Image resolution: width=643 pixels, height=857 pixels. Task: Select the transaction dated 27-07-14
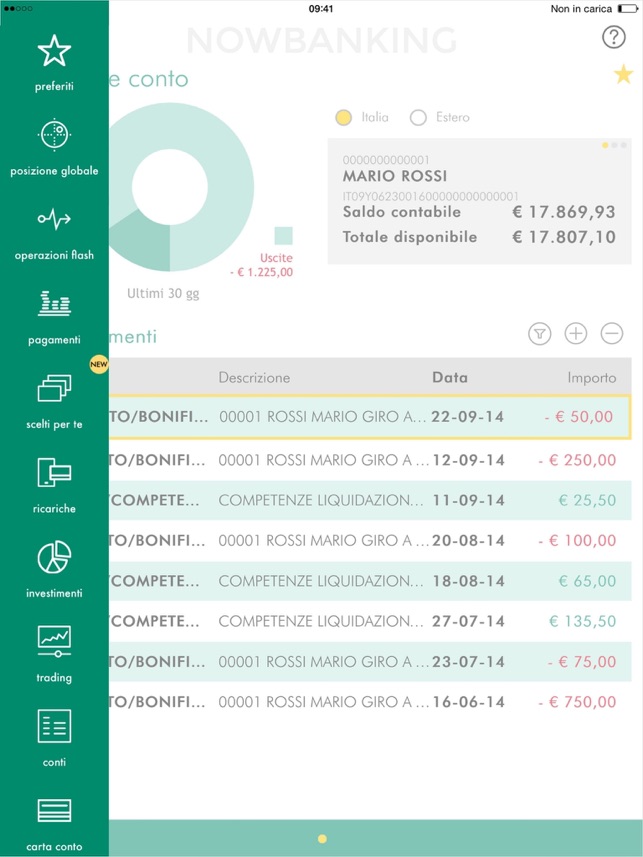(x=370, y=621)
